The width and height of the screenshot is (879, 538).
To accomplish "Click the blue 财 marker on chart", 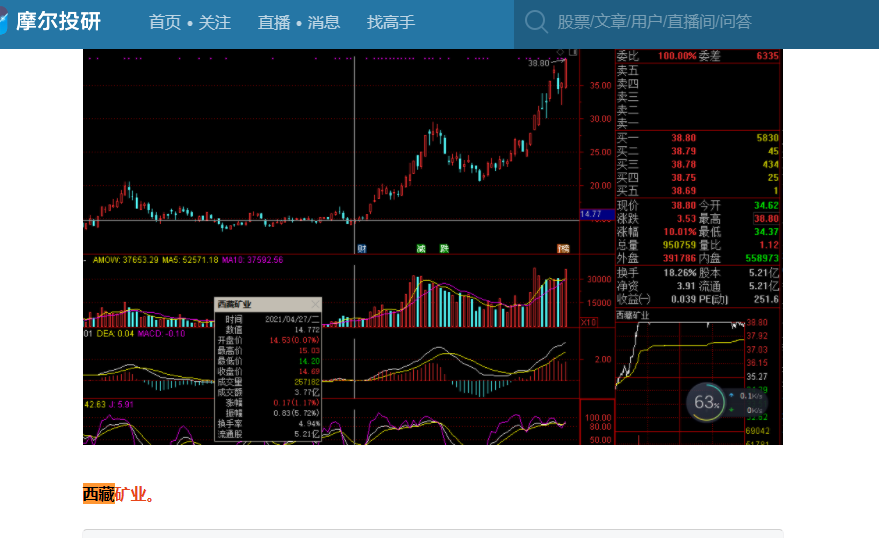I will 362,249.
